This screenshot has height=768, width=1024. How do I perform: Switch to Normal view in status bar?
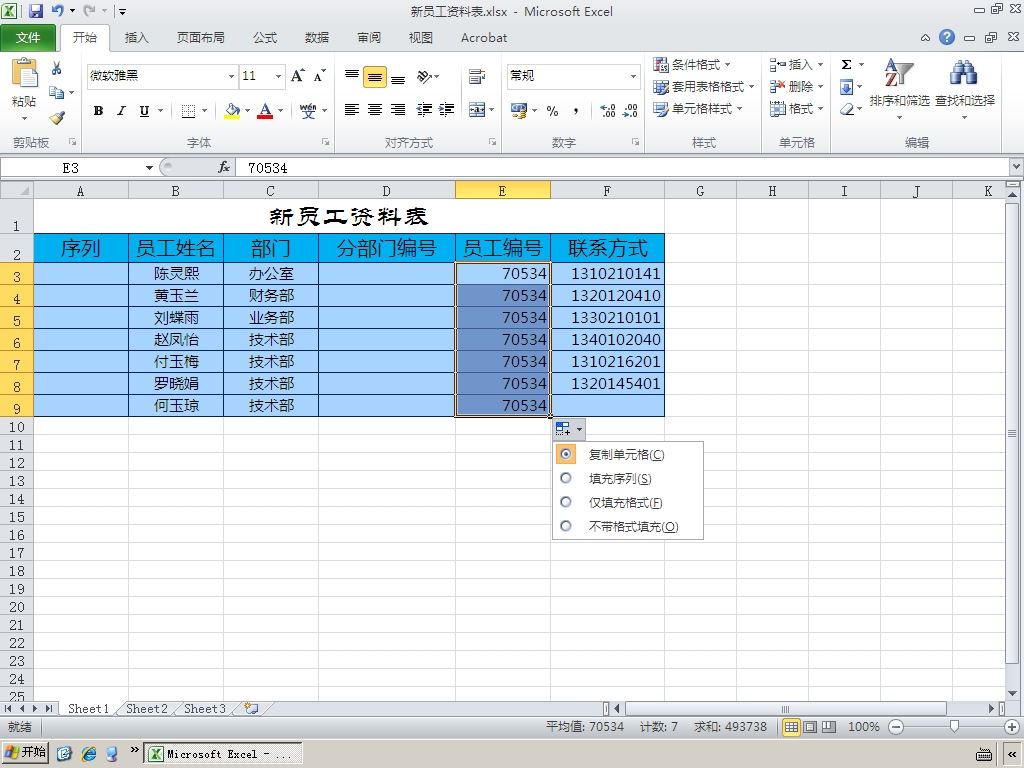pyautogui.click(x=791, y=727)
